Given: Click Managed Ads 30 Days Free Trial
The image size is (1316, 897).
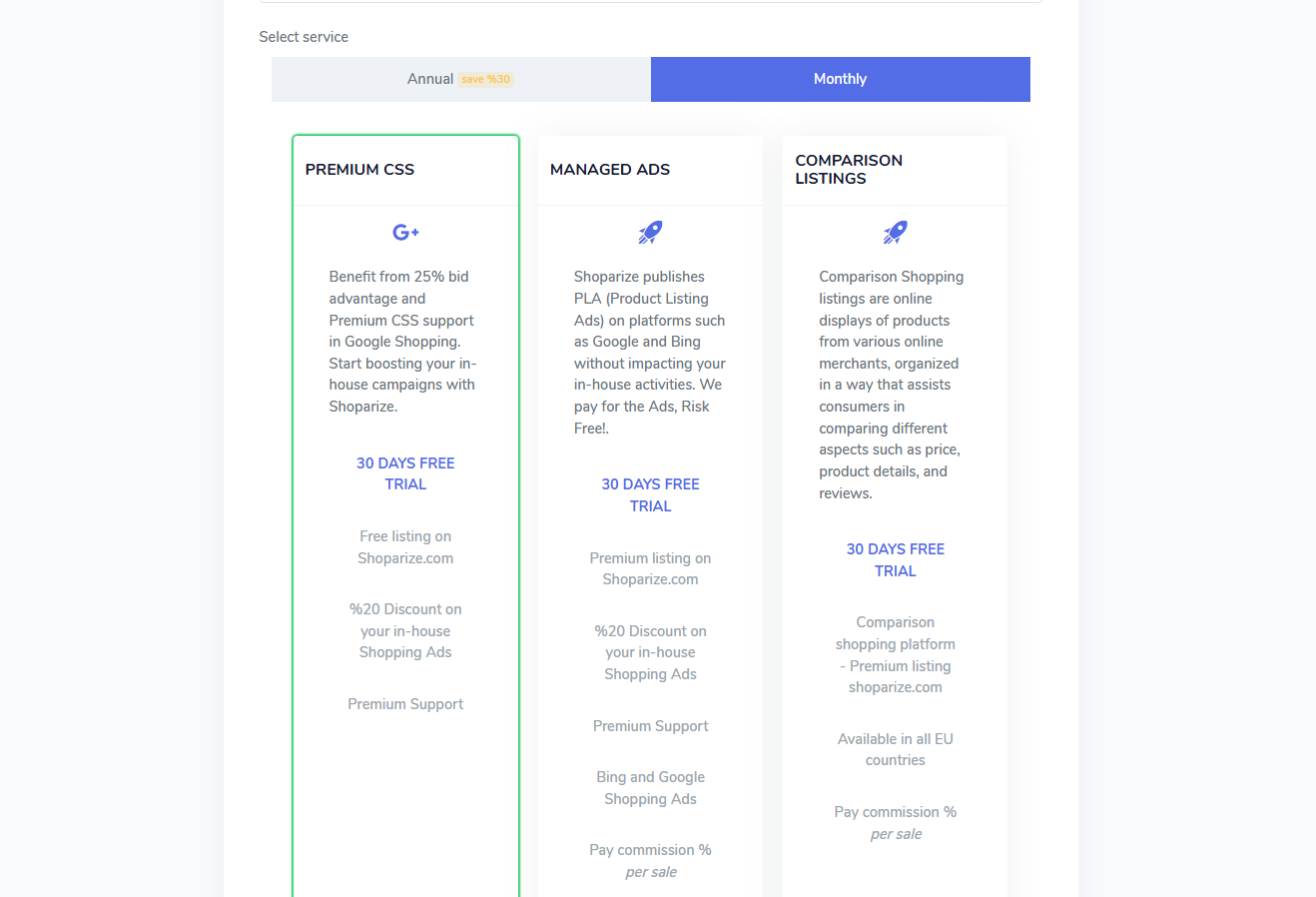Looking at the screenshot, I should [x=650, y=495].
